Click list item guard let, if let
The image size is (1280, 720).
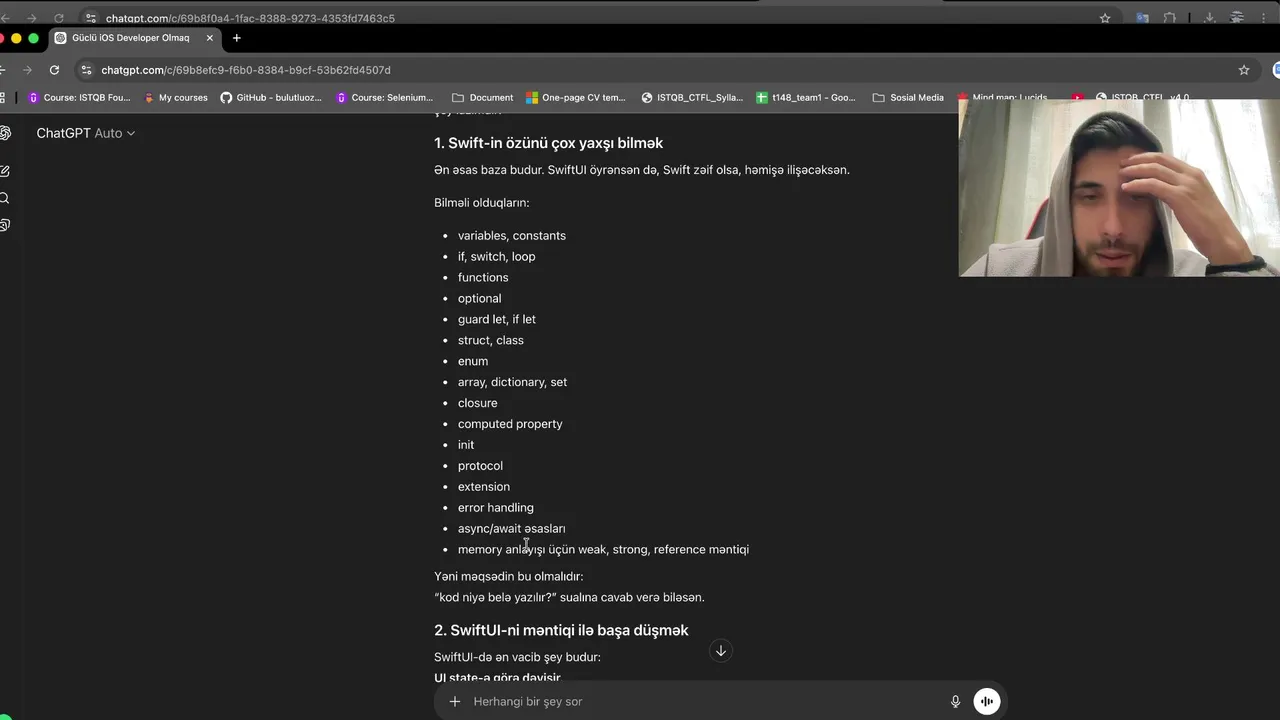(x=497, y=320)
